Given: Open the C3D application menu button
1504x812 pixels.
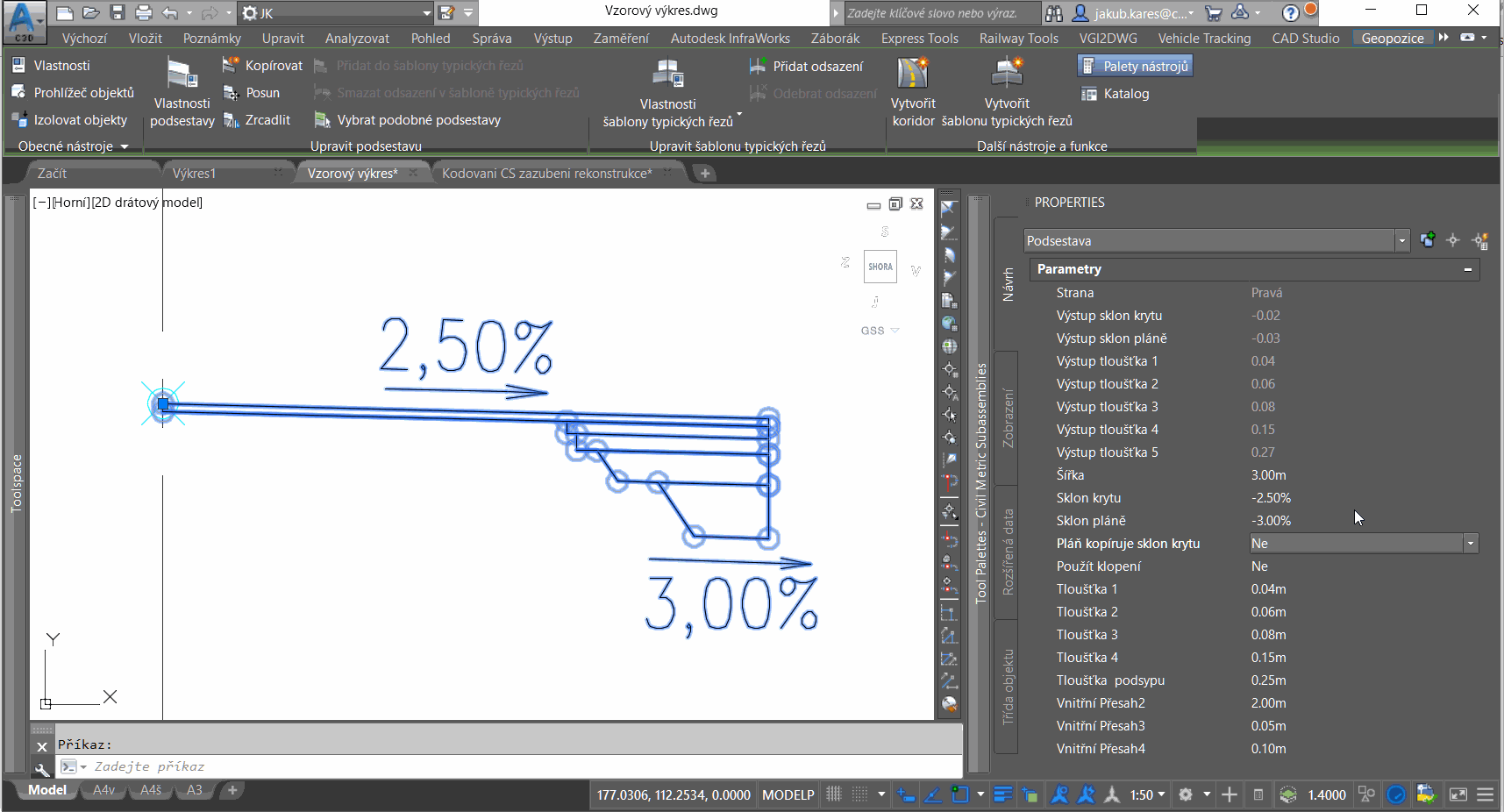Looking at the screenshot, I should (24, 22).
